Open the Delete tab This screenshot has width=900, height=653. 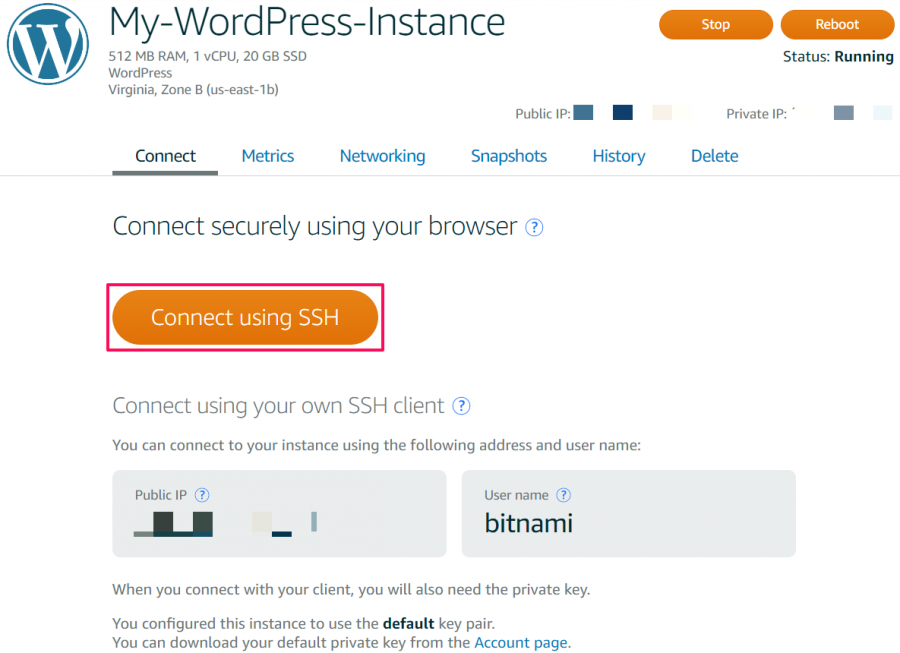tap(715, 156)
